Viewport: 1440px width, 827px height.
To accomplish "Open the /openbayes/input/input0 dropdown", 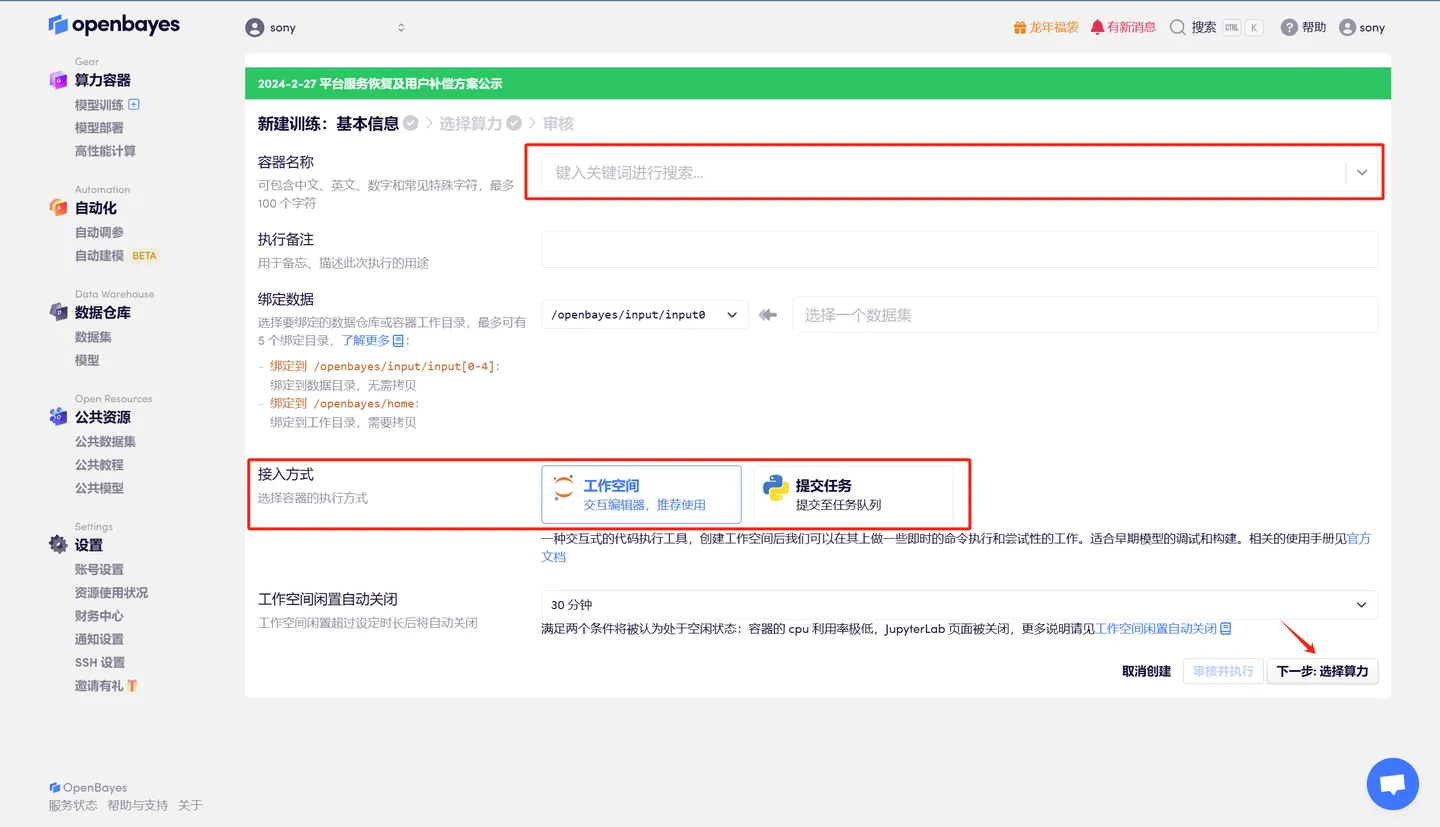I will click(644, 313).
